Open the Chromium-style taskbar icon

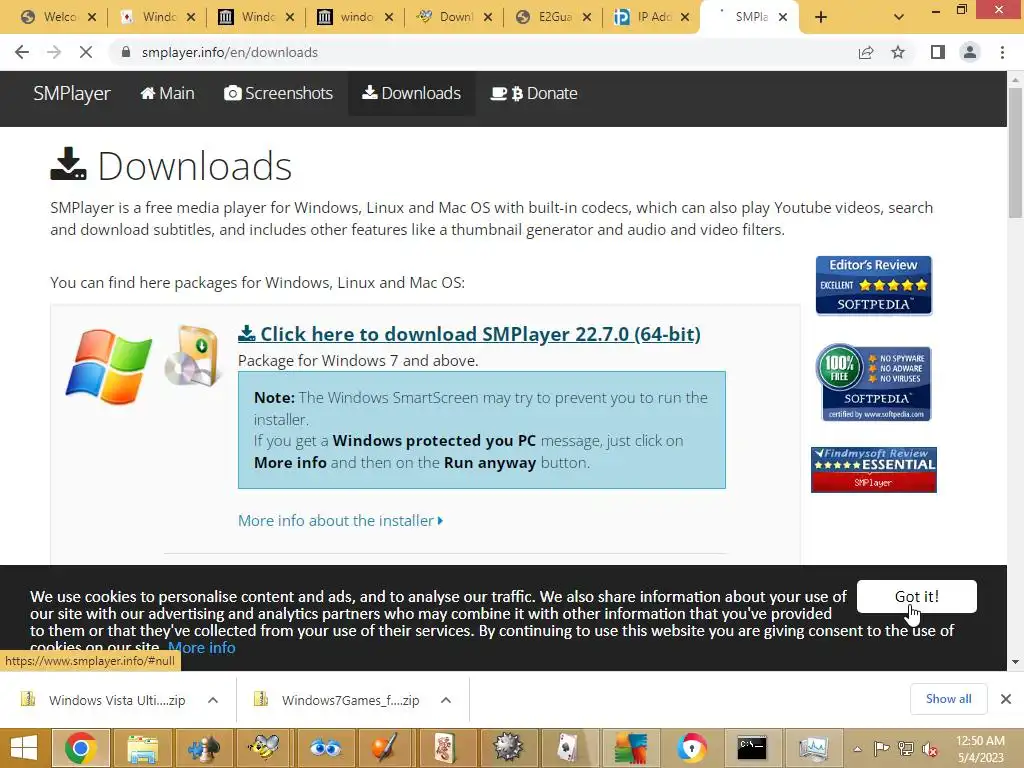[691, 748]
